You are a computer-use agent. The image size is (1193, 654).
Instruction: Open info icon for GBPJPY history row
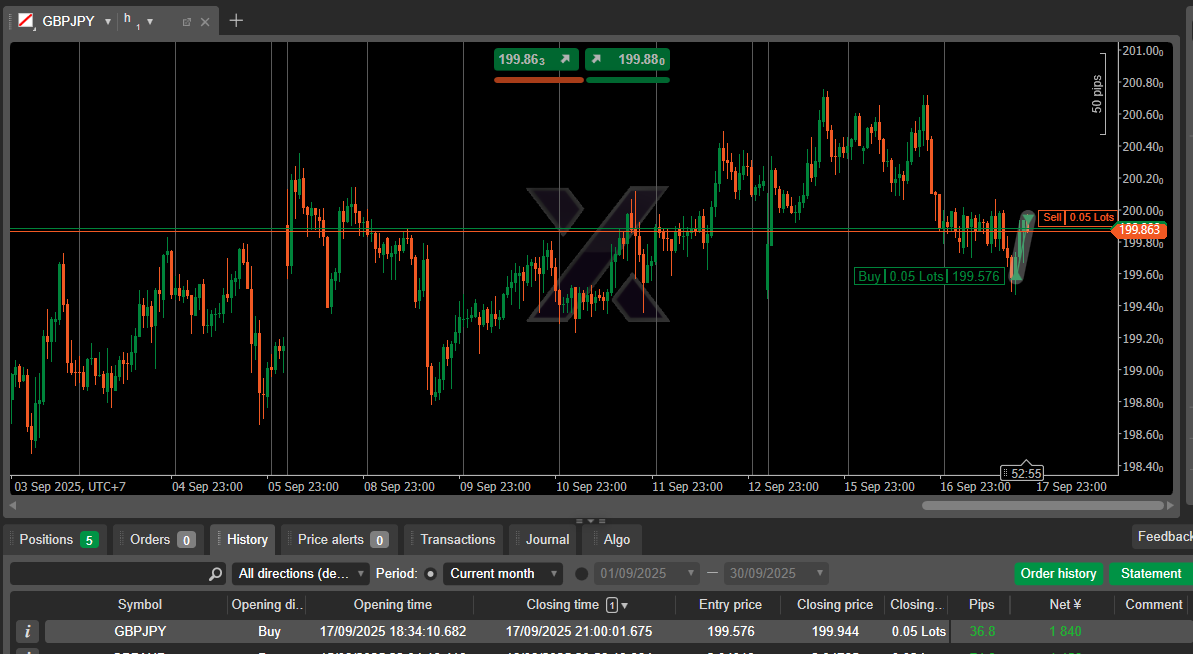(28, 631)
